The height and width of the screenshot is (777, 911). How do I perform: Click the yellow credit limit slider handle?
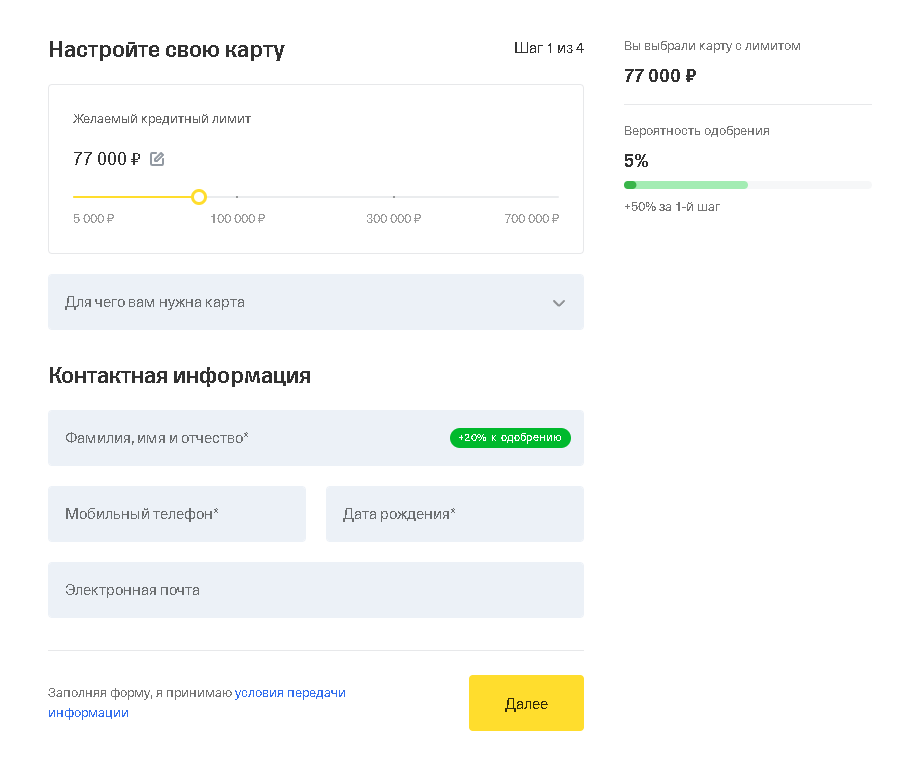[x=199, y=197]
